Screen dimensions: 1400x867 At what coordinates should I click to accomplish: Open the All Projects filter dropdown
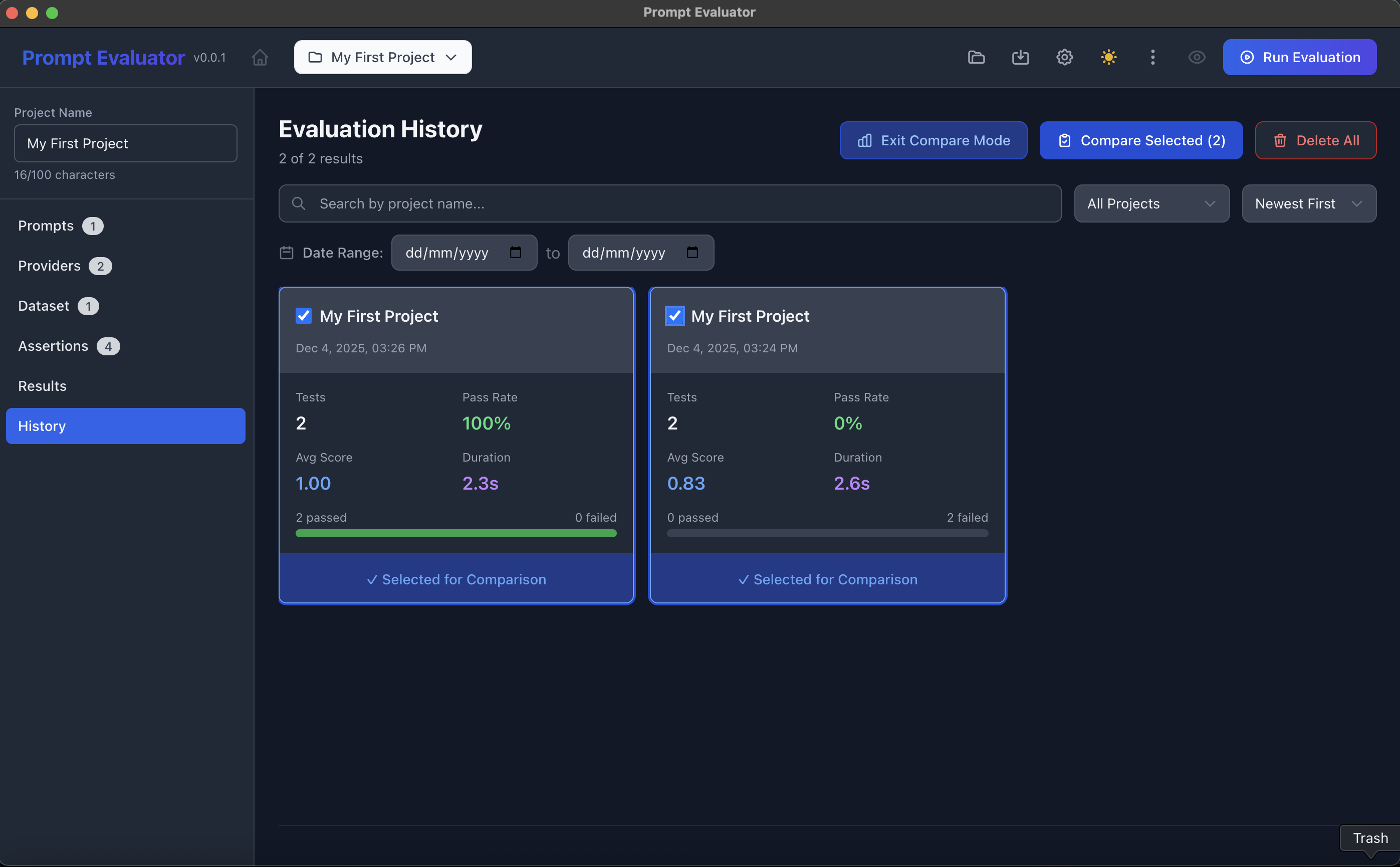(1151, 203)
